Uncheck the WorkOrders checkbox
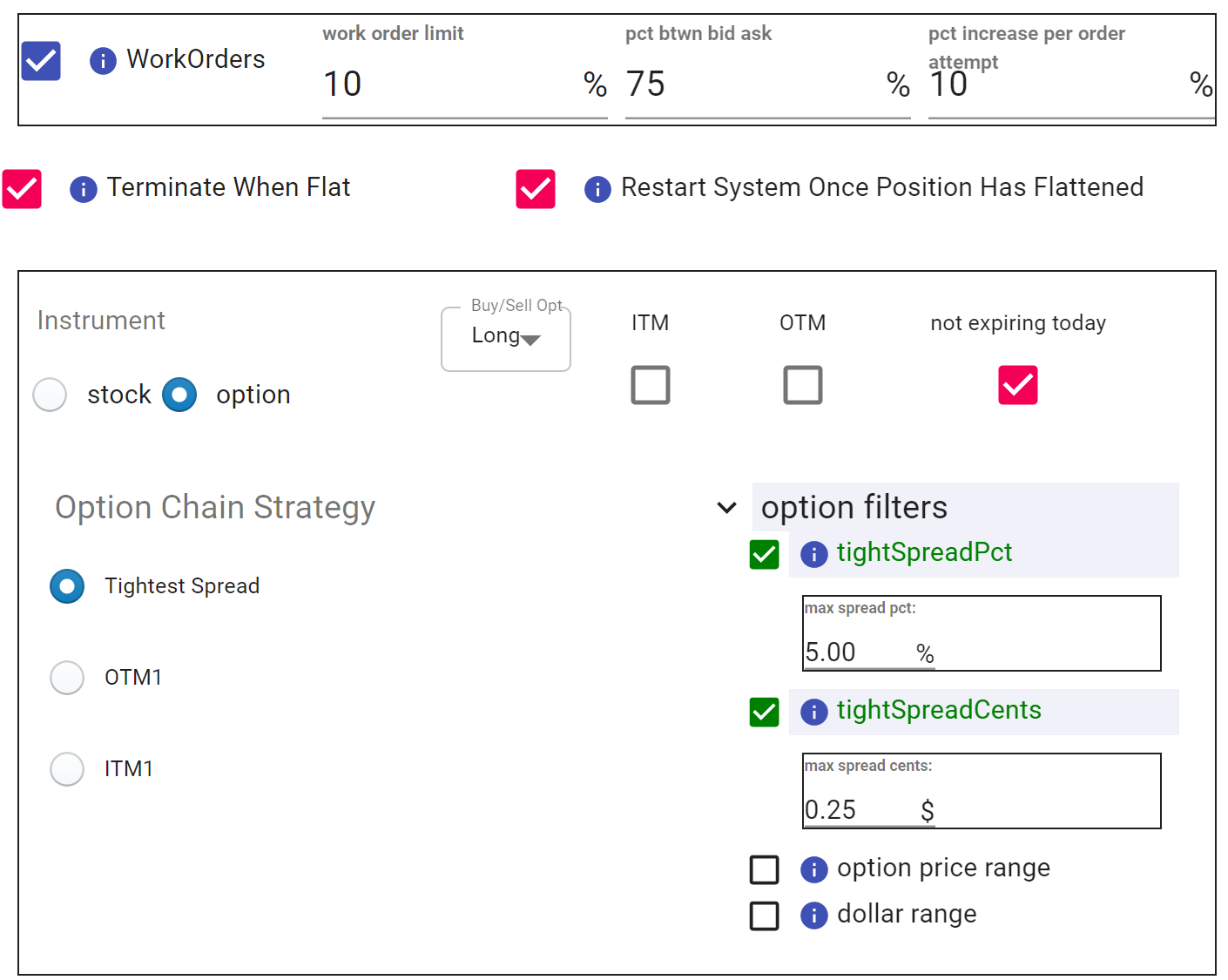Viewport: 1228px width, 980px height. [41, 61]
